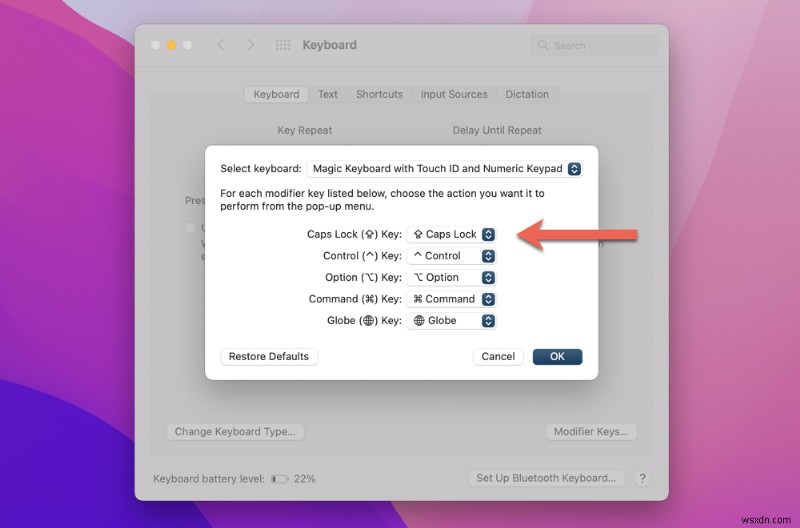
Task: Switch to the Text tab
Action: click(328, 94)
